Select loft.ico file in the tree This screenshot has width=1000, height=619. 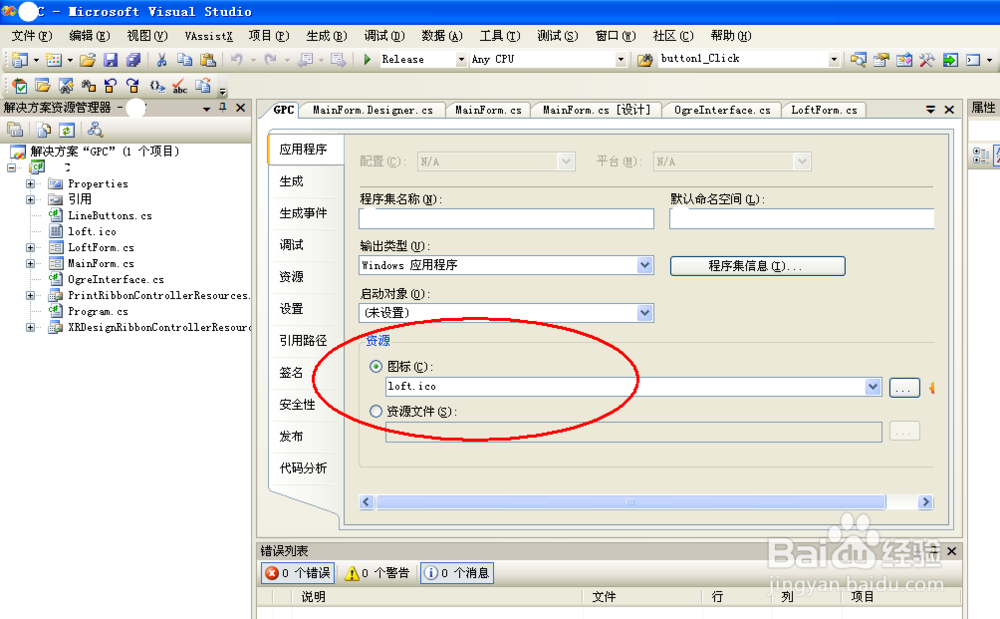pyautogui.click(x=92, y=231)
